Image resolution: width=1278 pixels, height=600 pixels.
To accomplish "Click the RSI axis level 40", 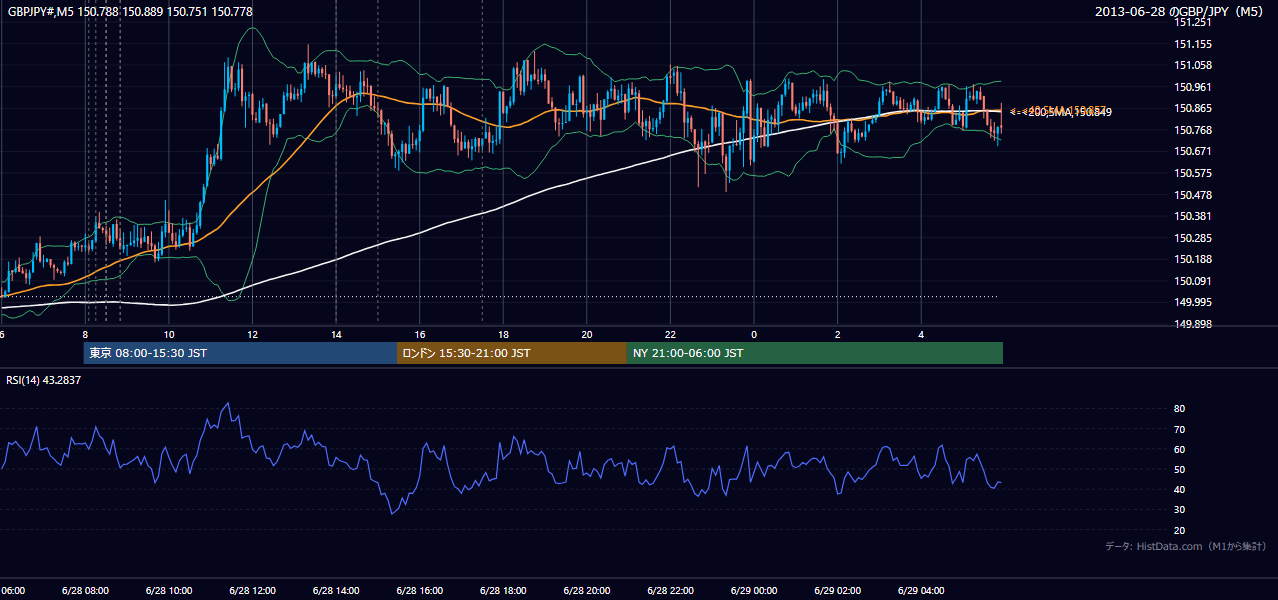I will [x=1180, y=490].
